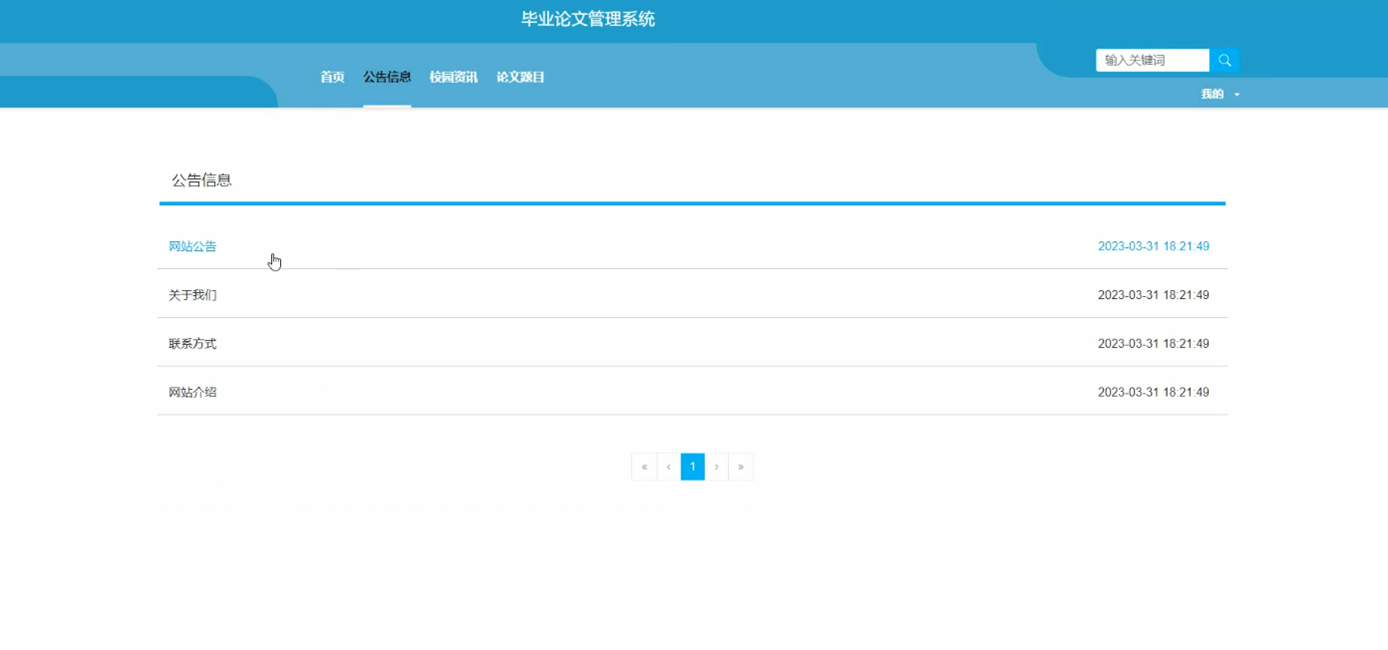Jump to first page with « button
The height and width of the screenshot is (650, 1388).
tap(644, 467)
